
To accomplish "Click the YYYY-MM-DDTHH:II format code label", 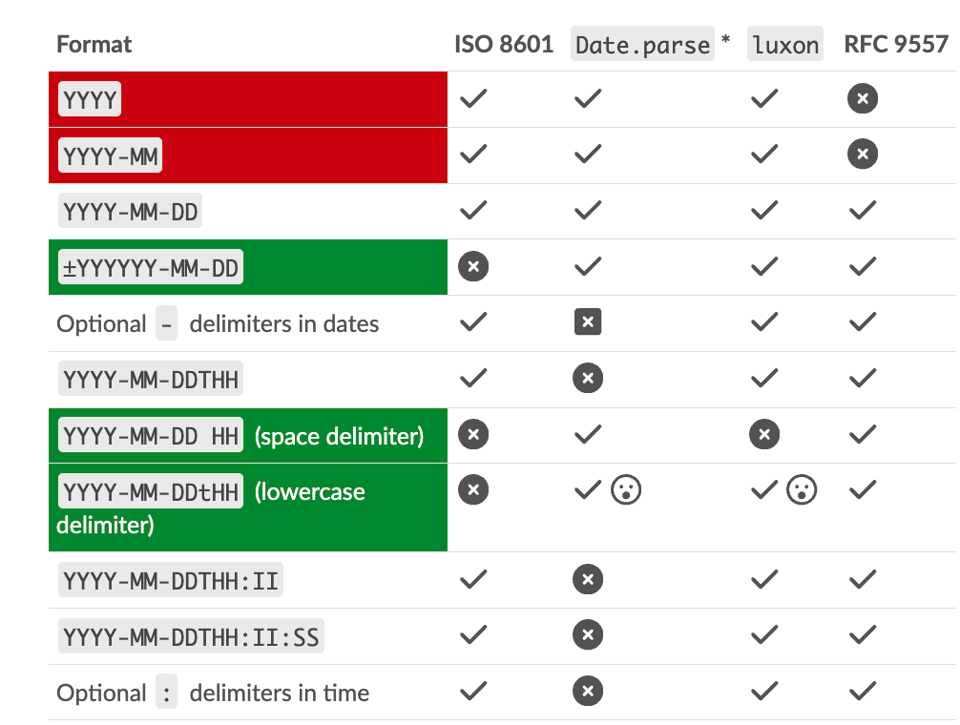I will (x=170, y=580).
